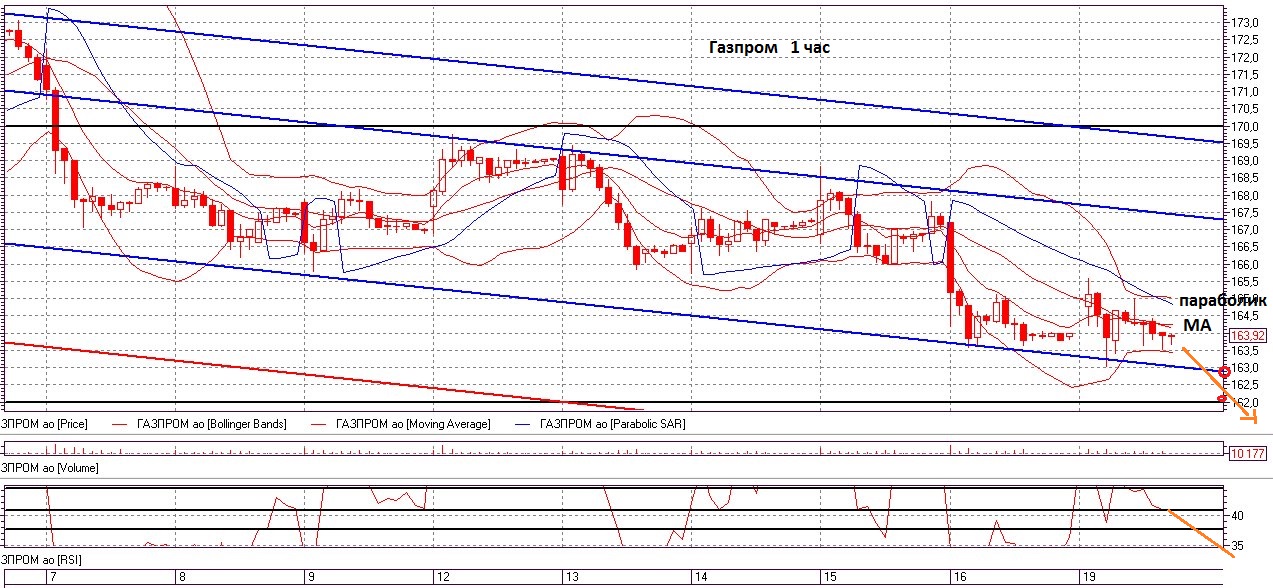Click the 167,0 price axis label
The height and width of the screenshot is (588, 1273).
click(1246, 230)
